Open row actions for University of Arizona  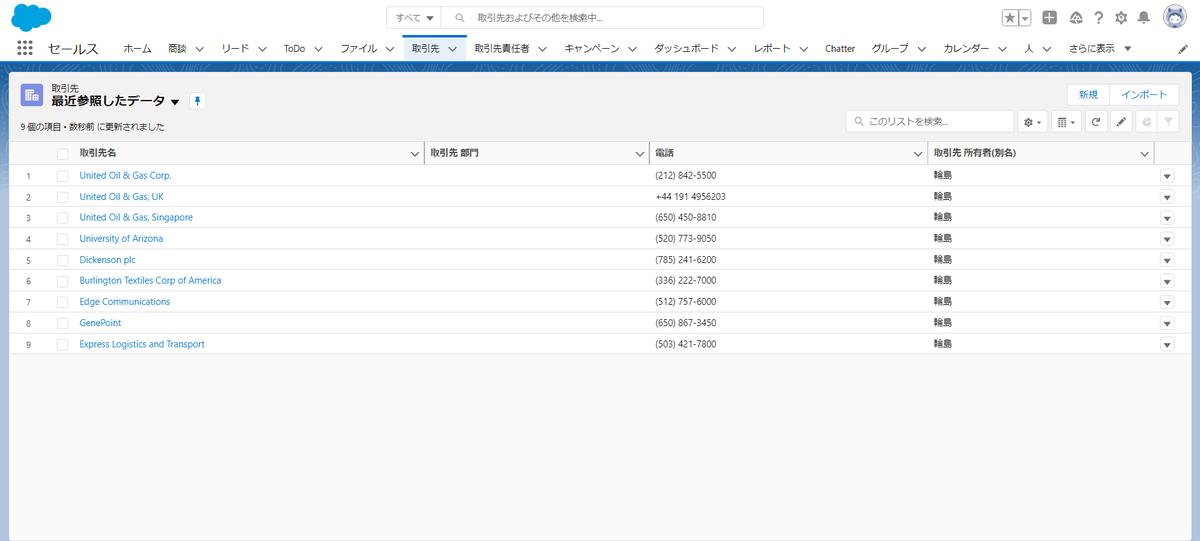point(1166,239)
